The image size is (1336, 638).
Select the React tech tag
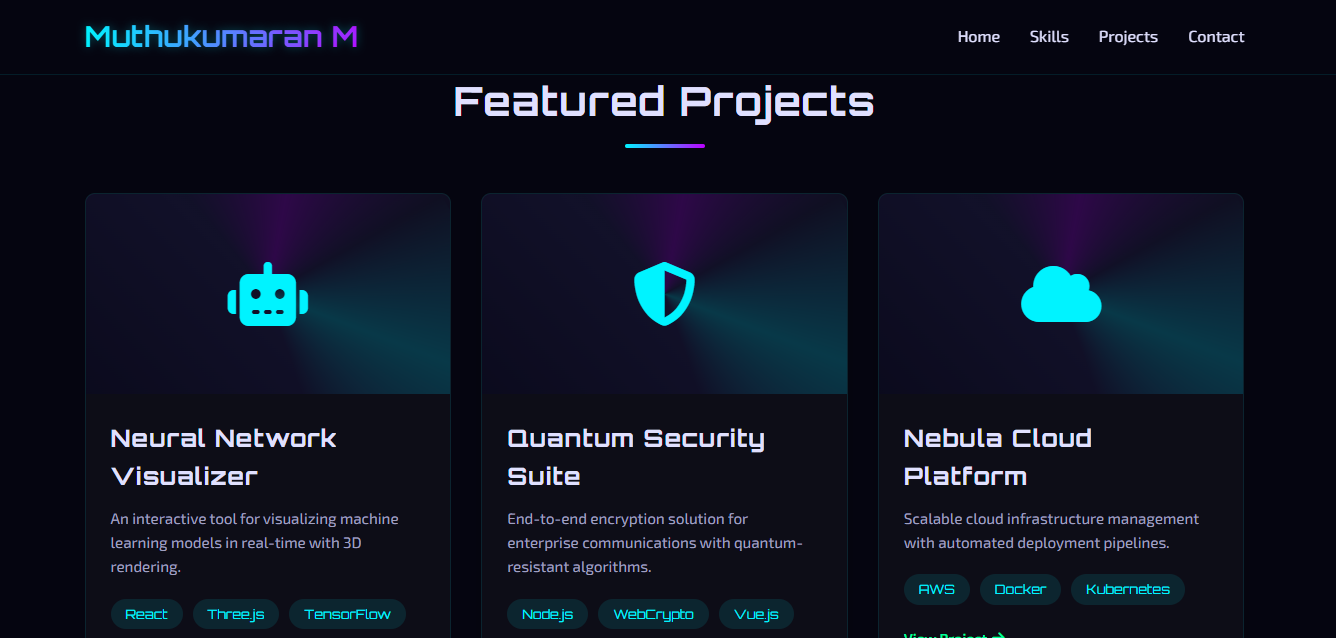point(146,614)
